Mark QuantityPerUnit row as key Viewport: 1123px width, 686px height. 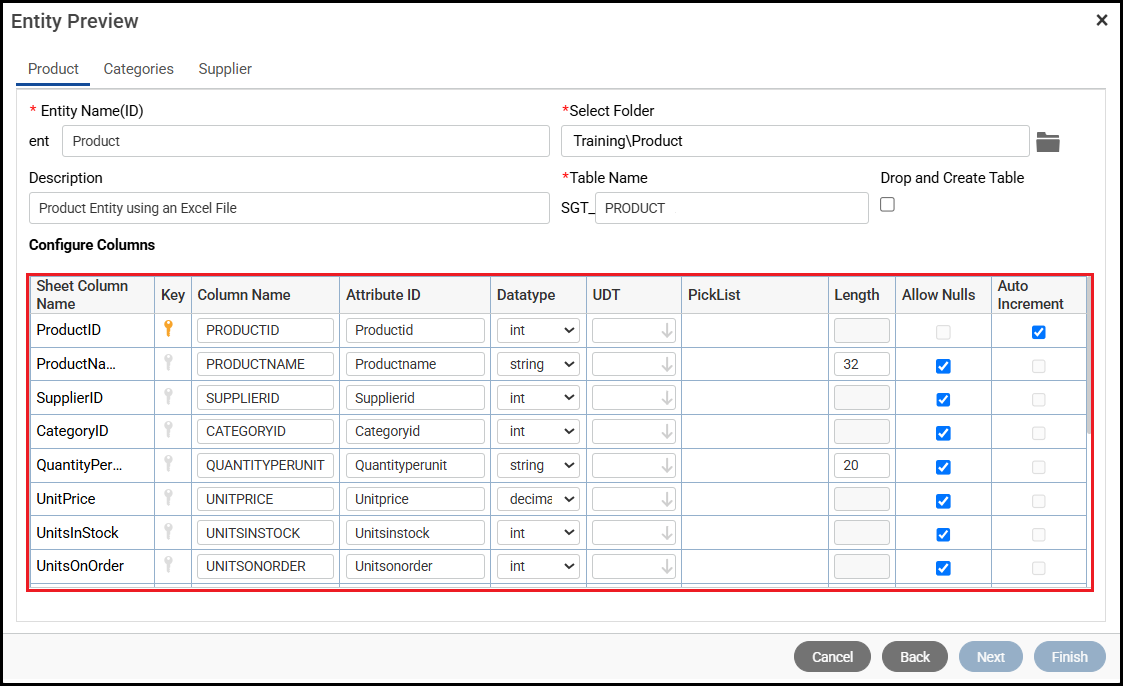click(168, 464)
